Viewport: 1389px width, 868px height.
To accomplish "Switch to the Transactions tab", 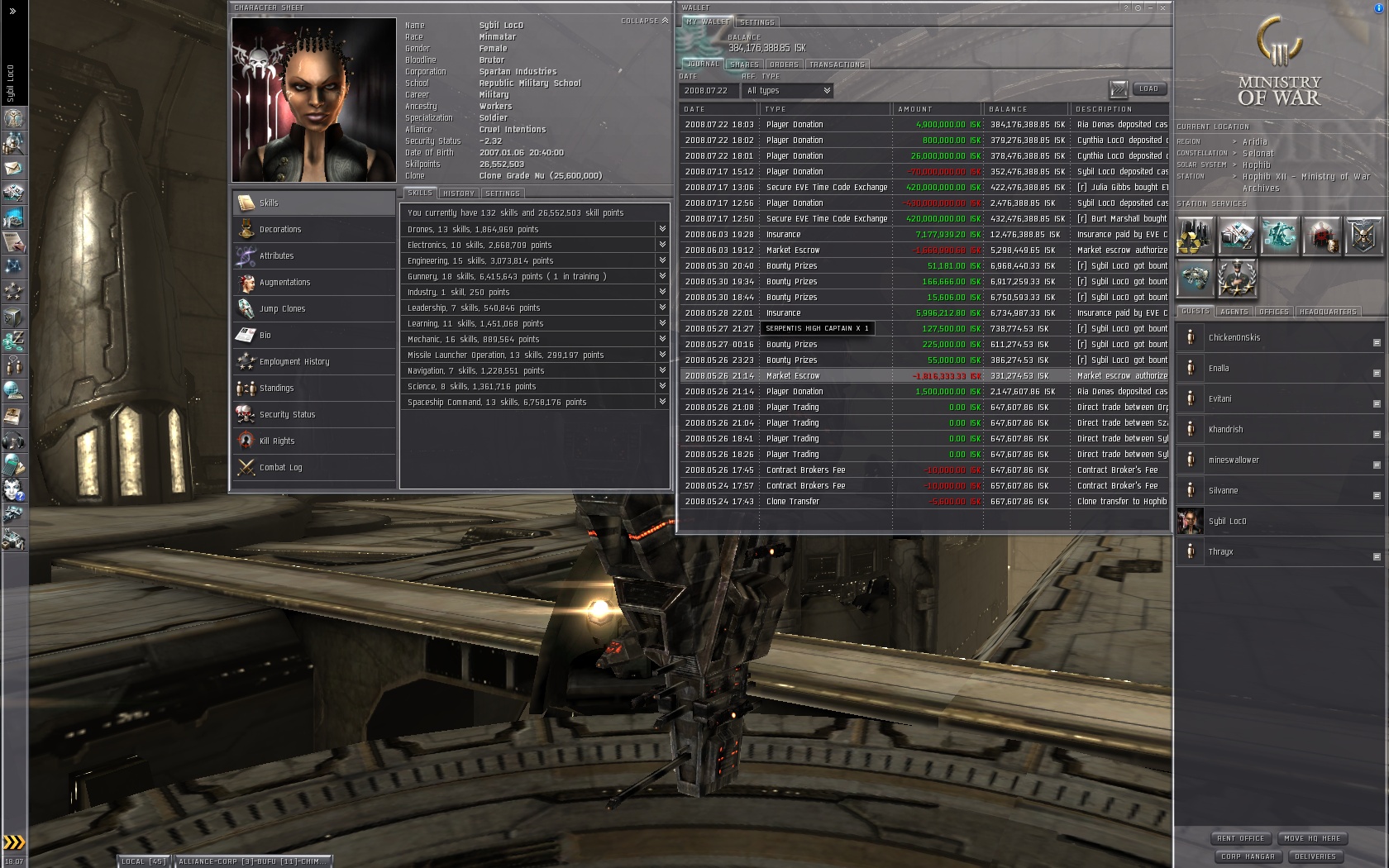I will pos(837,64).
